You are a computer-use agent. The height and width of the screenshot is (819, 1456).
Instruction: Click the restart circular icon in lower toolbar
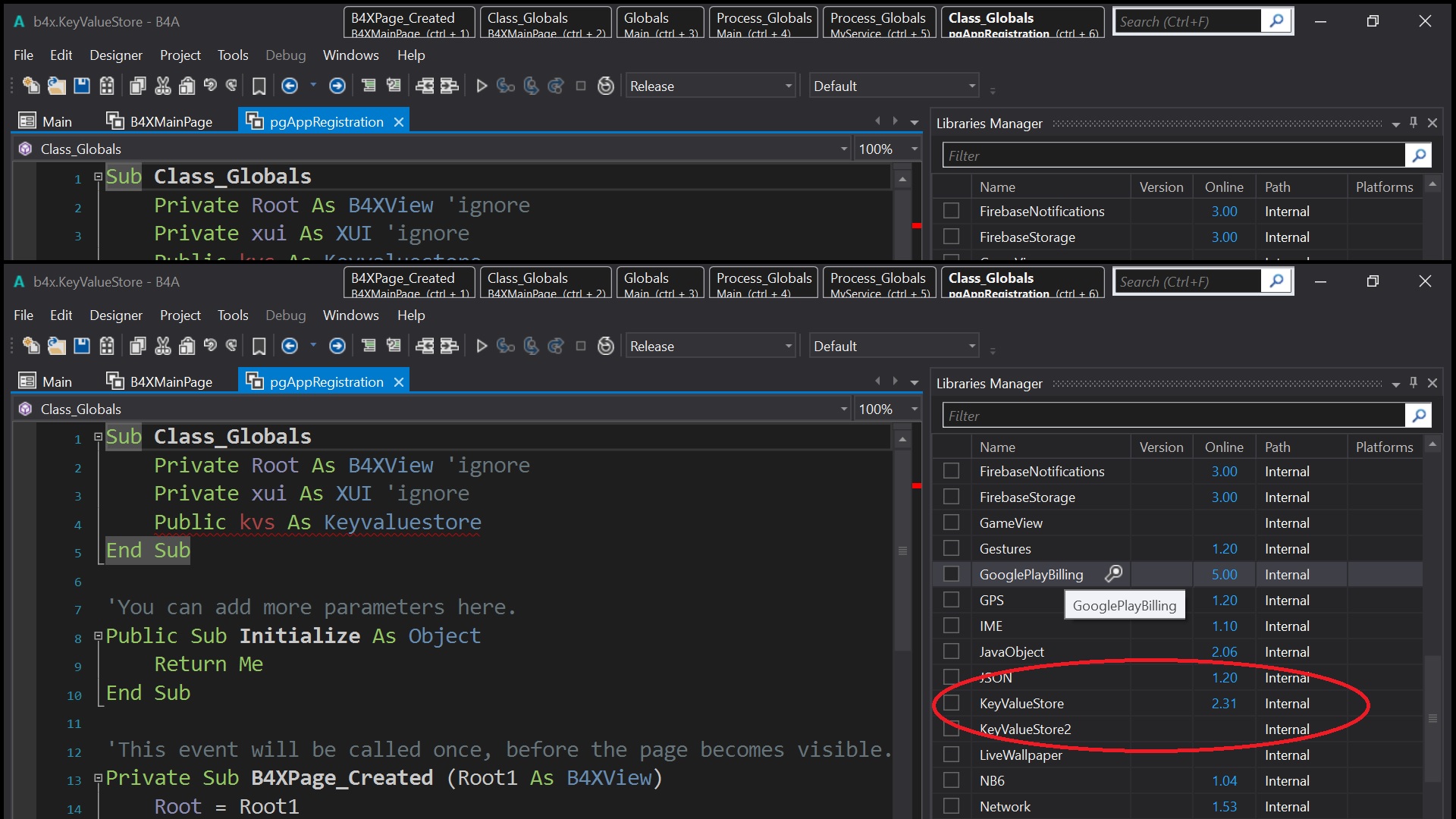tap(605, 347)
